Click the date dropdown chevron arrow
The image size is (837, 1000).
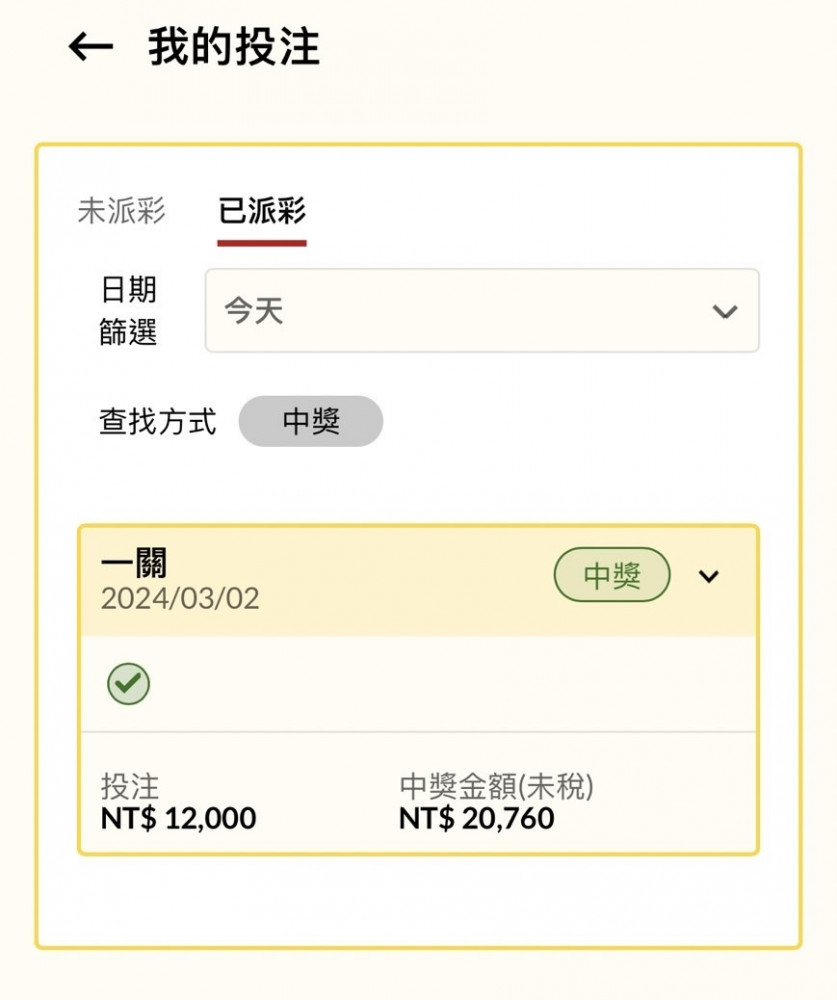tap(725, 311)
